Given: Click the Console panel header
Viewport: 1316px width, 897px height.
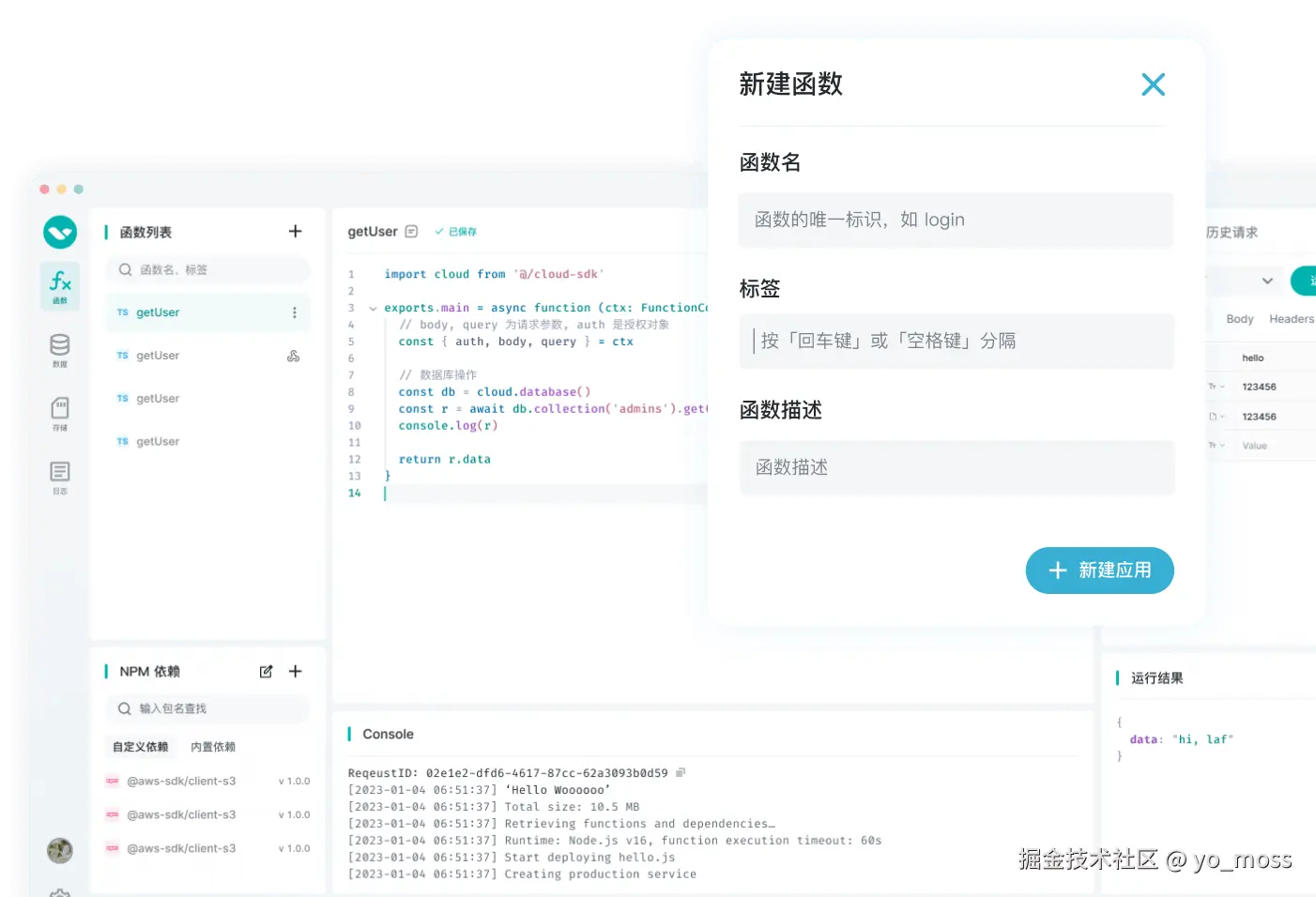Looking at the screenshot, I should [388, 734].
